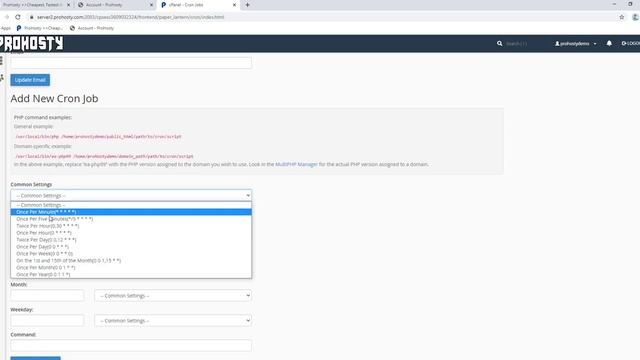
Task: Click the Update Email button
Action: point(30,80)
